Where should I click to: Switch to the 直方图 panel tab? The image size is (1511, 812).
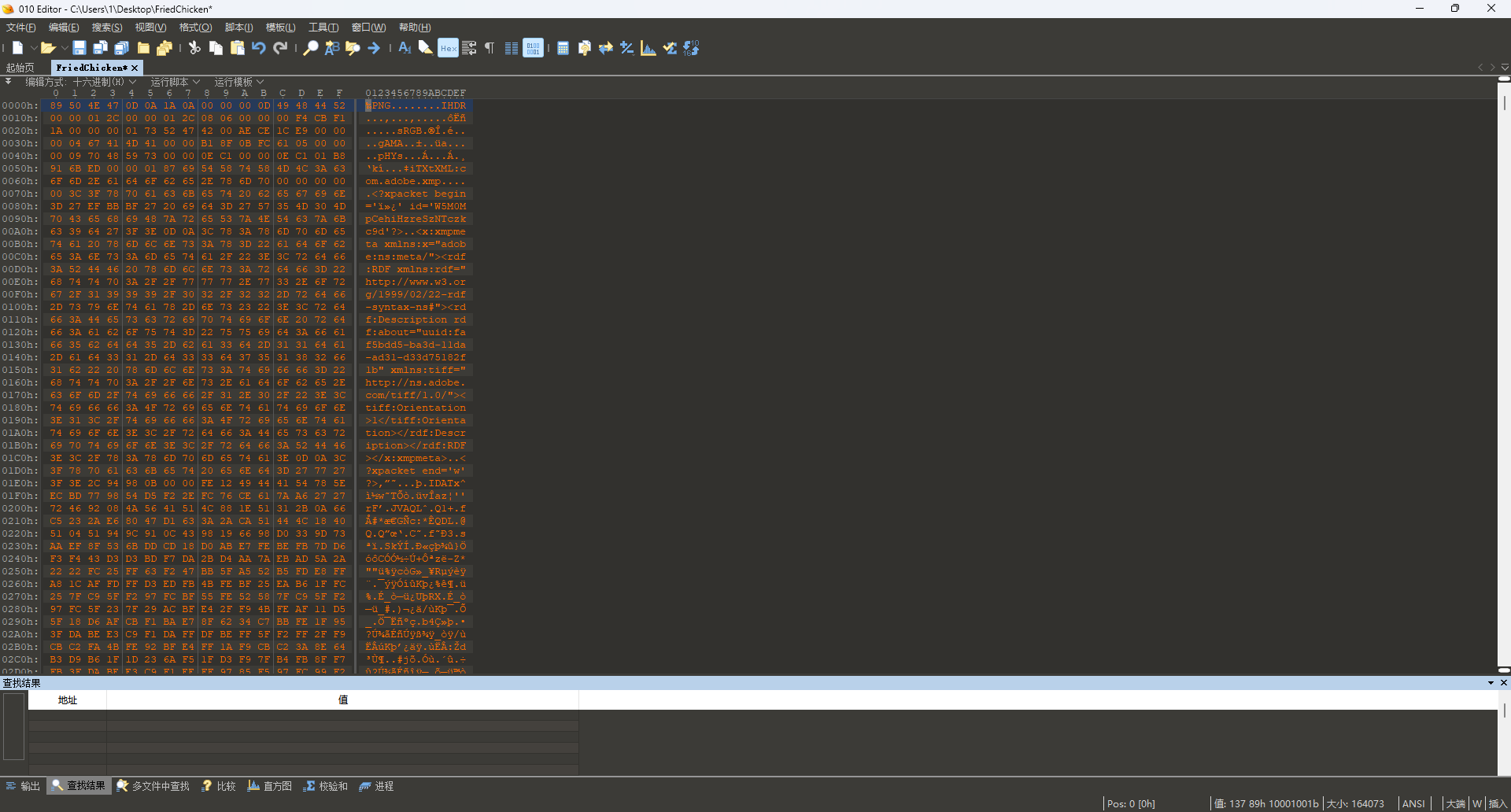pyautogui.click(x=270, y=786)
